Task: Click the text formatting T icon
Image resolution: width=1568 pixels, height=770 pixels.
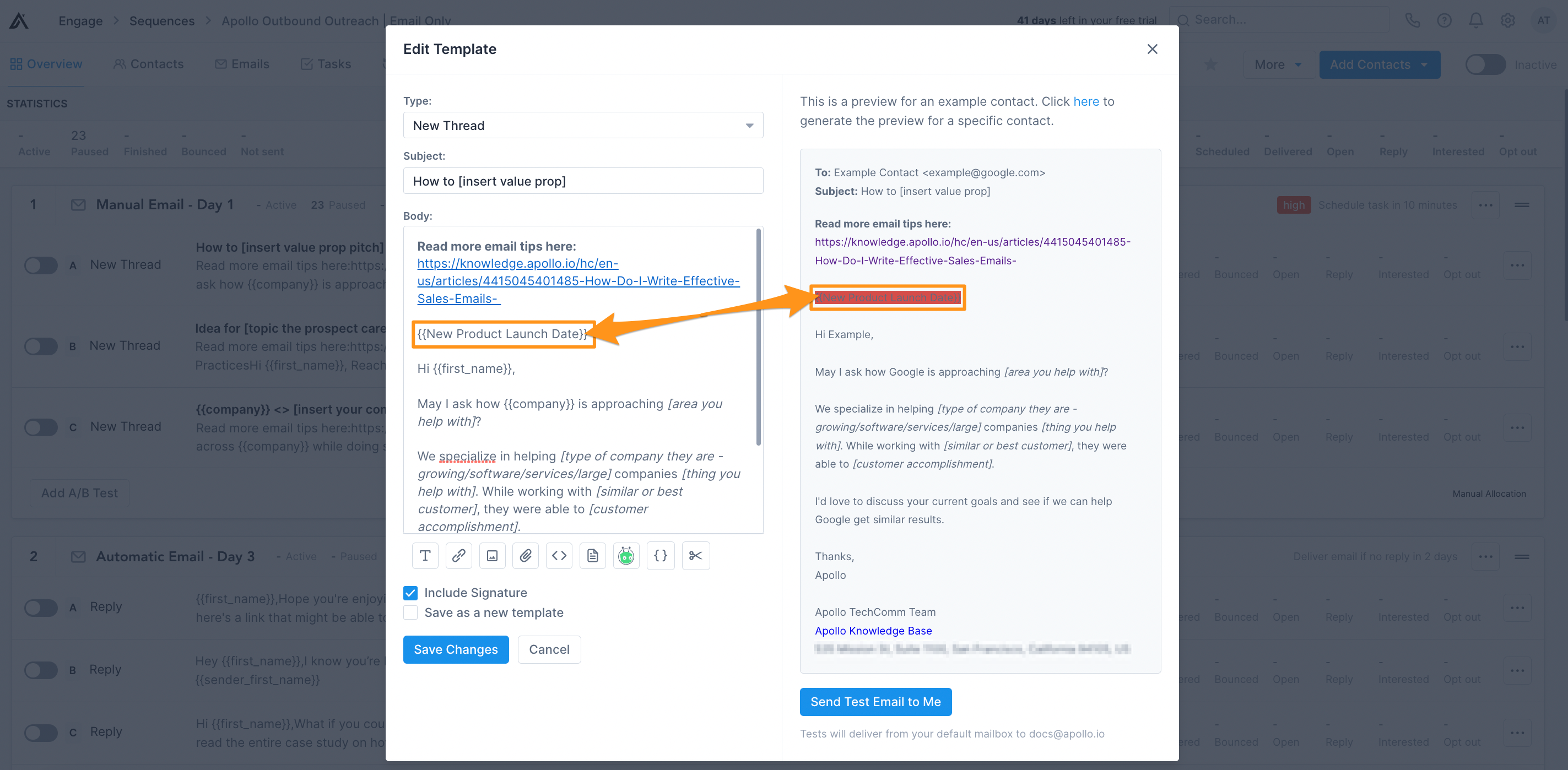Action: (x=425, y=556)
